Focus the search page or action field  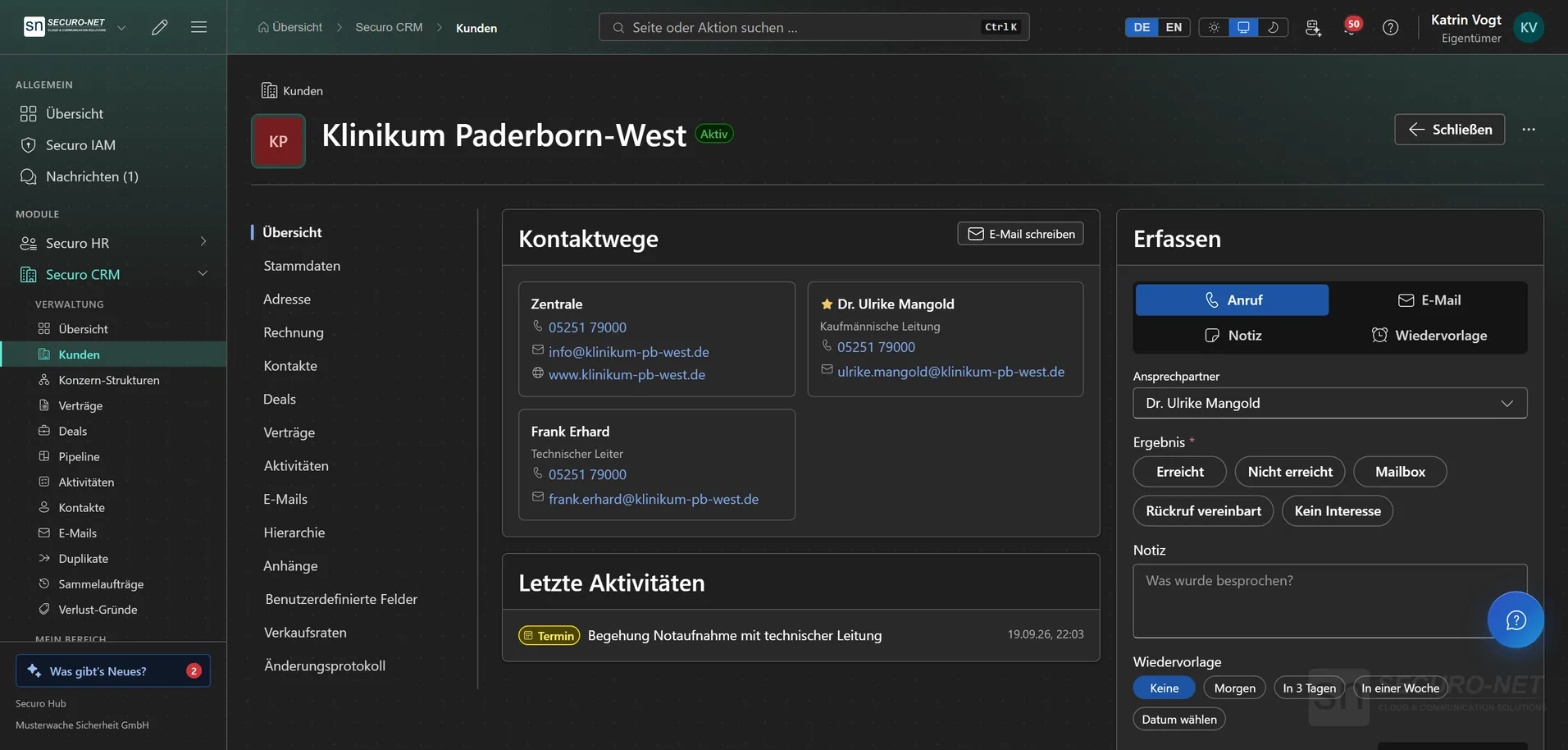pos(814,27)
